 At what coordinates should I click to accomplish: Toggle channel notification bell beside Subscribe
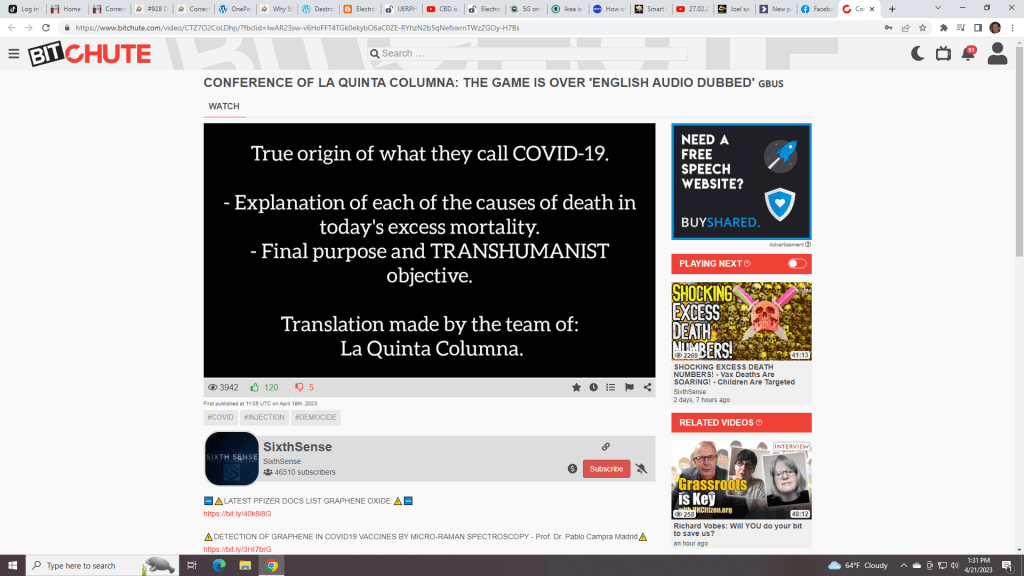click(x=641, y=468)
